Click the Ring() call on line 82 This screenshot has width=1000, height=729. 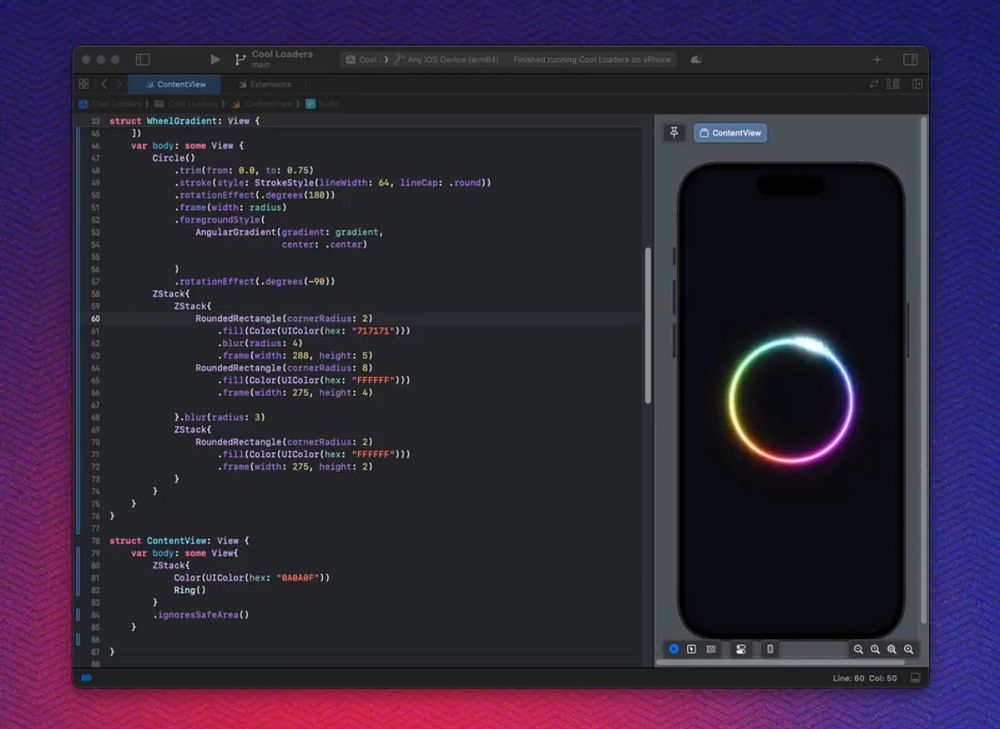click(x=190, y=590)
